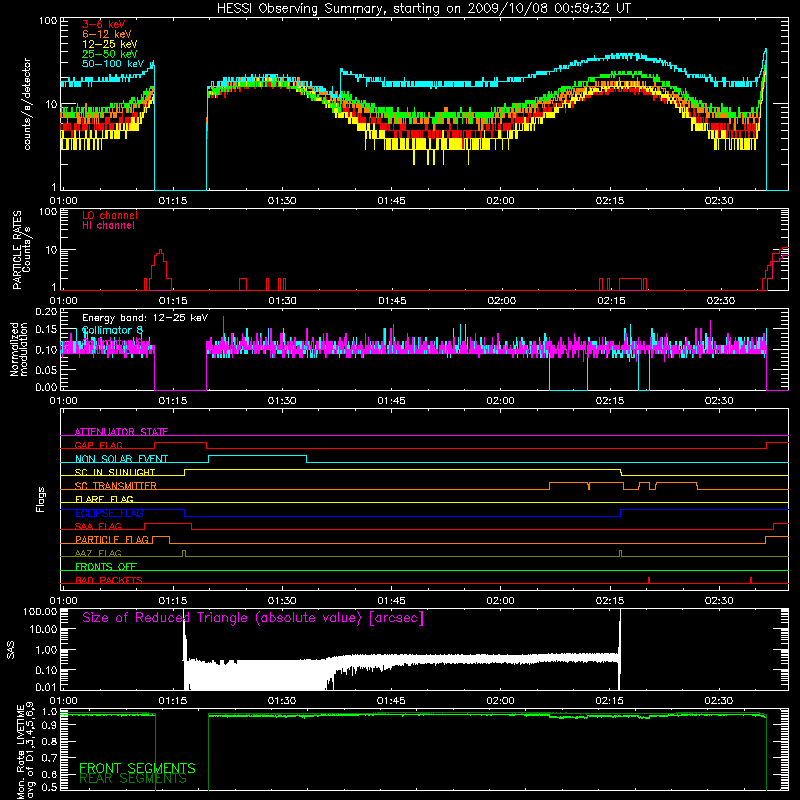This screenshot has width=800, height=800.
Task: Select the PARTICLE FLAG label
Action: pyautogui.click(x=112, y=539)
